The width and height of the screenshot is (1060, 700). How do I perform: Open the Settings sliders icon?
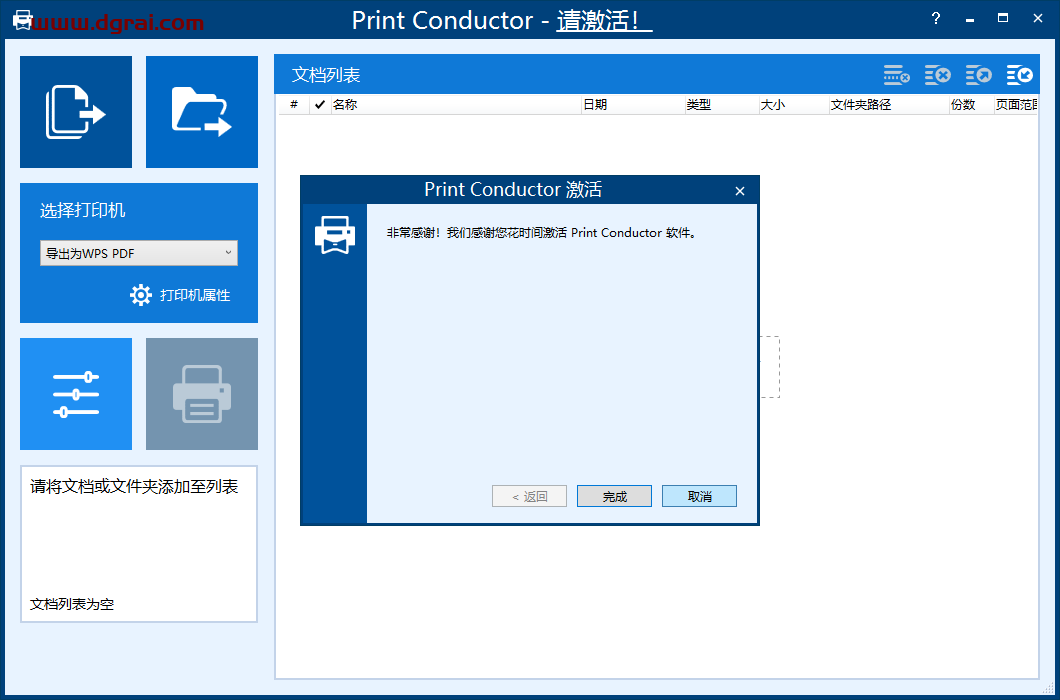(x=75, y=393)
